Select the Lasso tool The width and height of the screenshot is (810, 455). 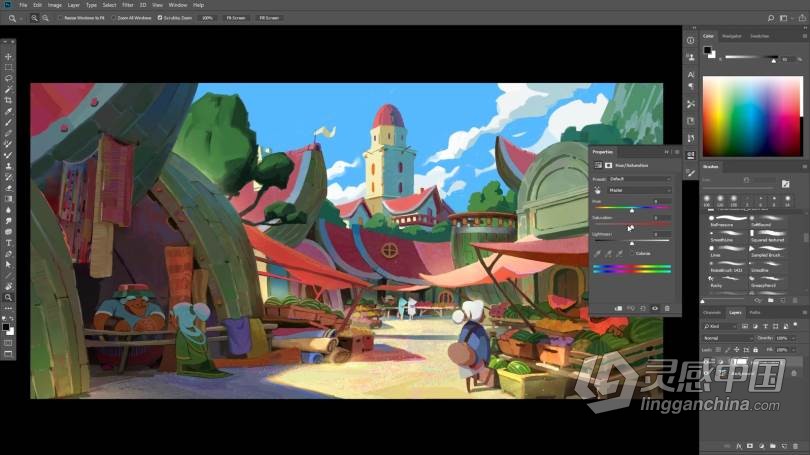(8, 79)
